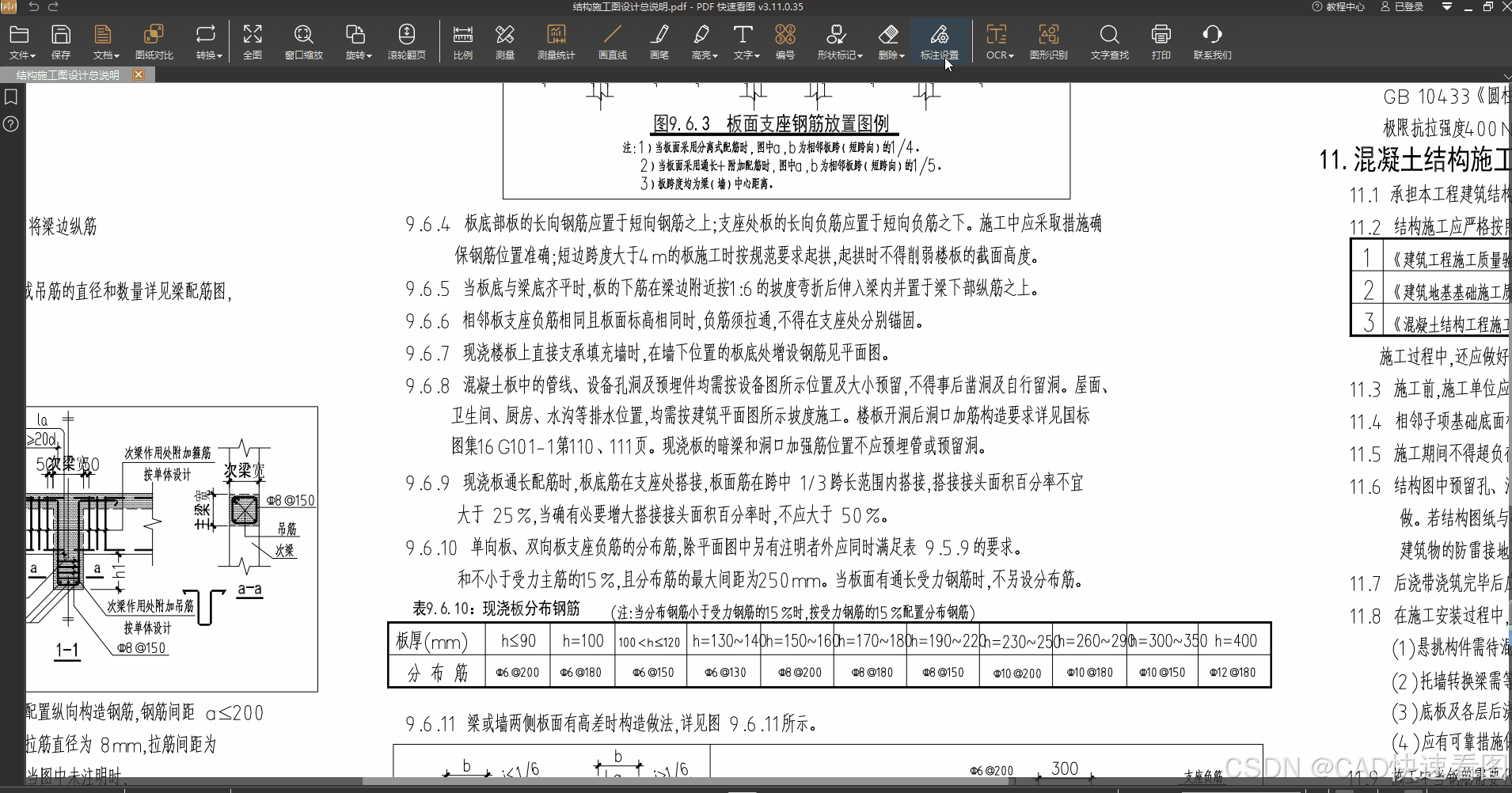Click the Undo arrow in title bar

click(x=34, y=6)
